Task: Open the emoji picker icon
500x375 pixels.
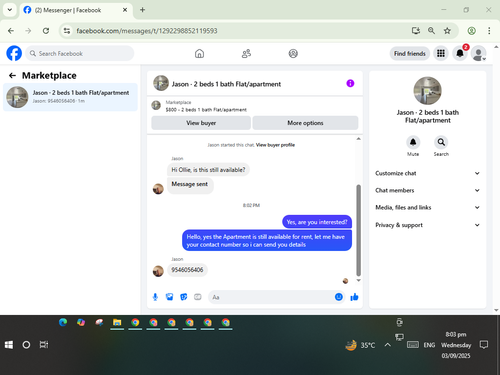Action: point(339,297)
